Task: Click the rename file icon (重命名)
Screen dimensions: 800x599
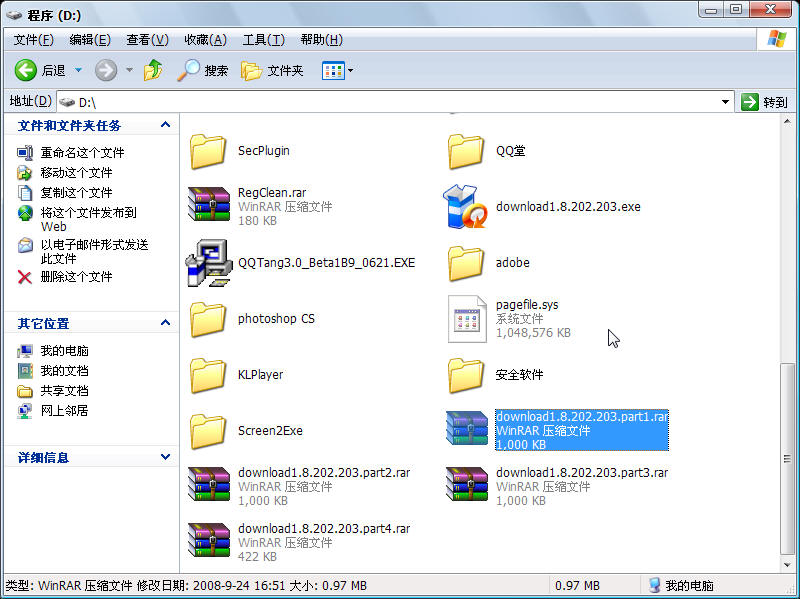Action: 24,153
